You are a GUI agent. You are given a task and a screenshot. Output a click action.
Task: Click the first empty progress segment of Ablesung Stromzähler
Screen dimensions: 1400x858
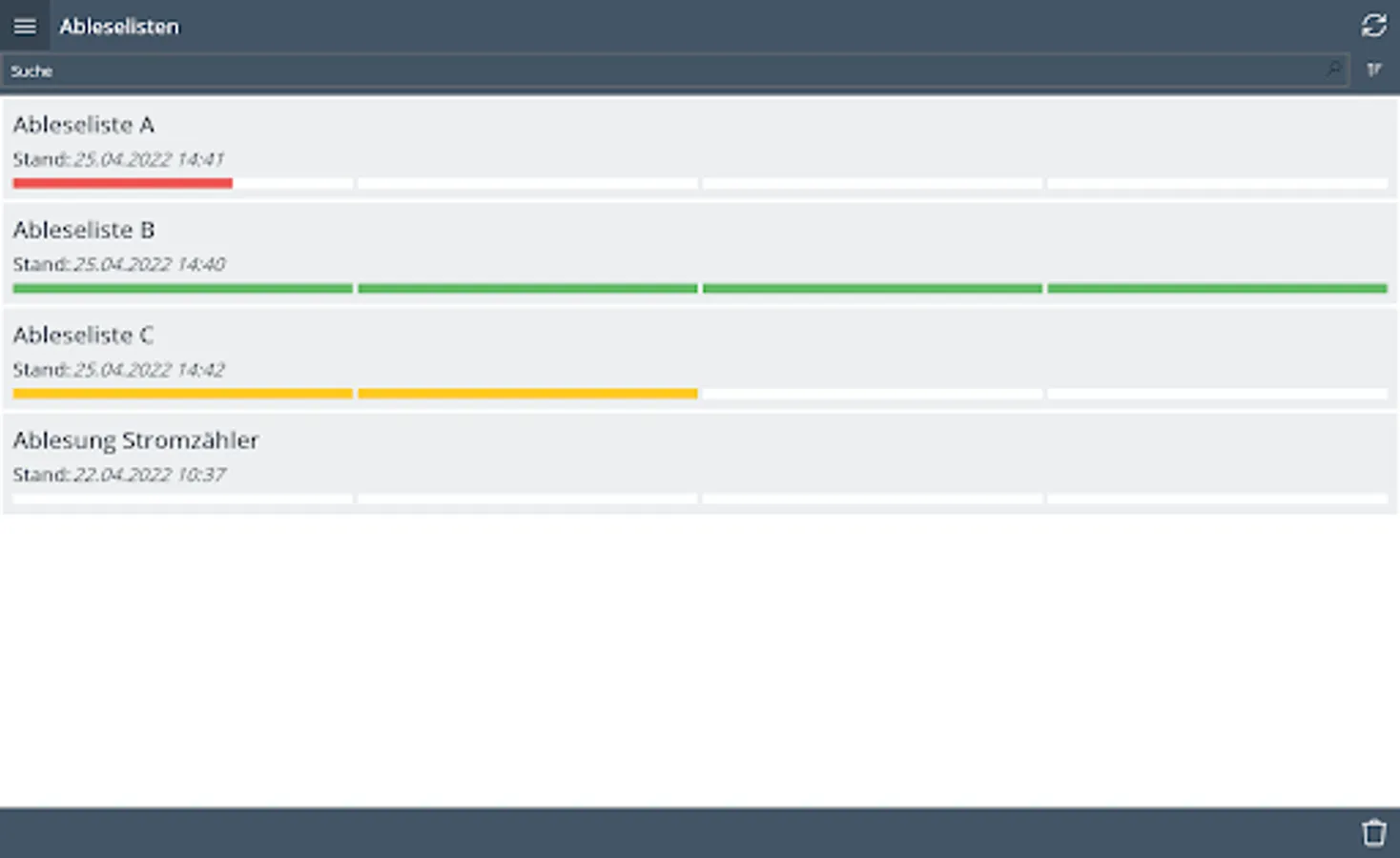tap(183, 499)
